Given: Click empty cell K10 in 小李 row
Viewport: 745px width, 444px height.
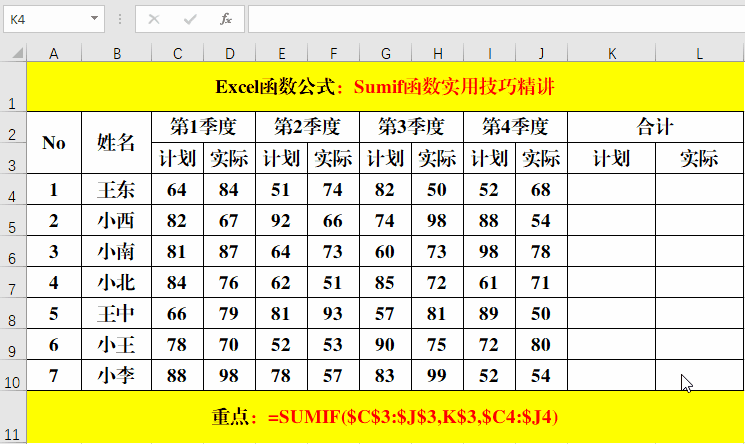Looking at the screenshot, I should (x=611, y=375).
